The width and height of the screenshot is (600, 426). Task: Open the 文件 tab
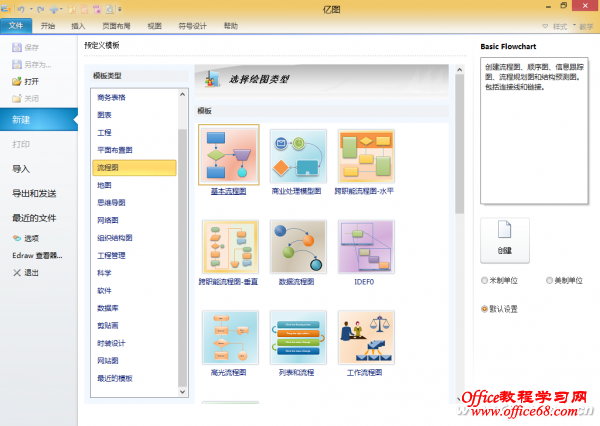16,26
